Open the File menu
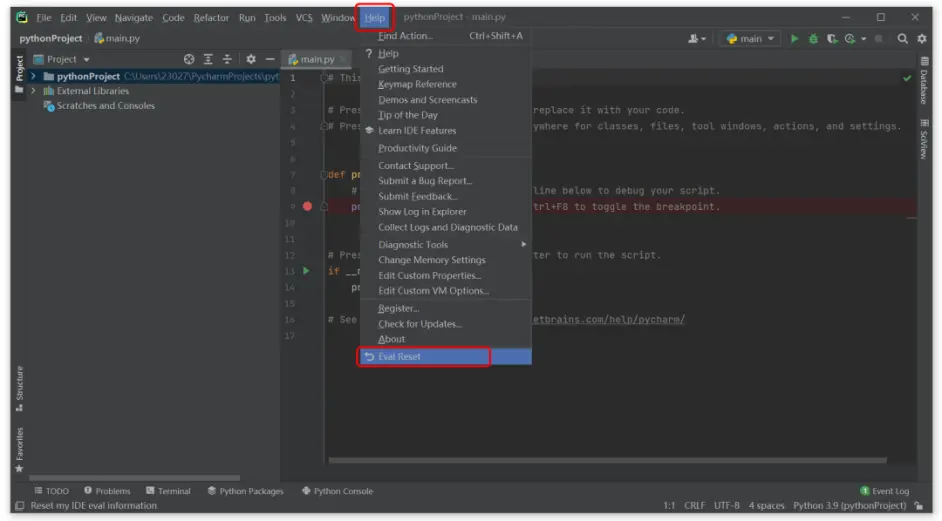The width and height of the screenshot is (942, 521). [x=43, y=17]
